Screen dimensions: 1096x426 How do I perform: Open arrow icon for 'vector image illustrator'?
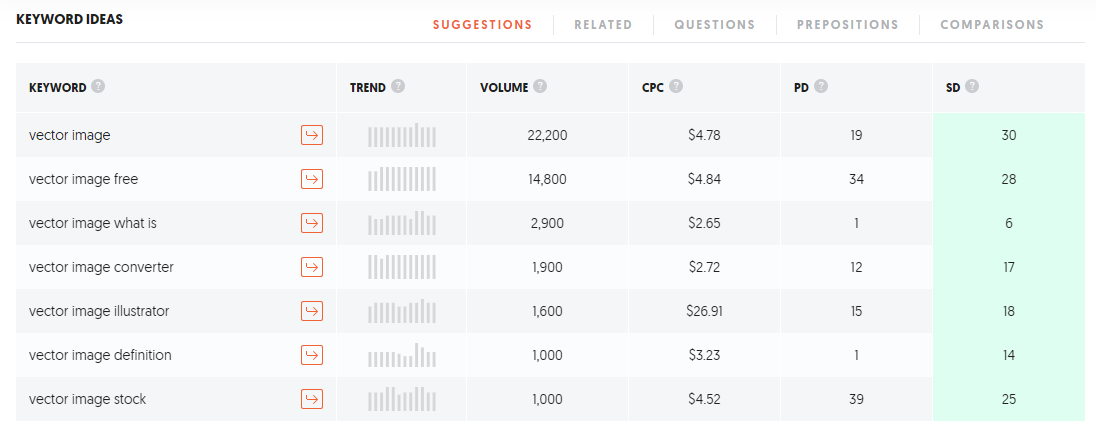312,311
